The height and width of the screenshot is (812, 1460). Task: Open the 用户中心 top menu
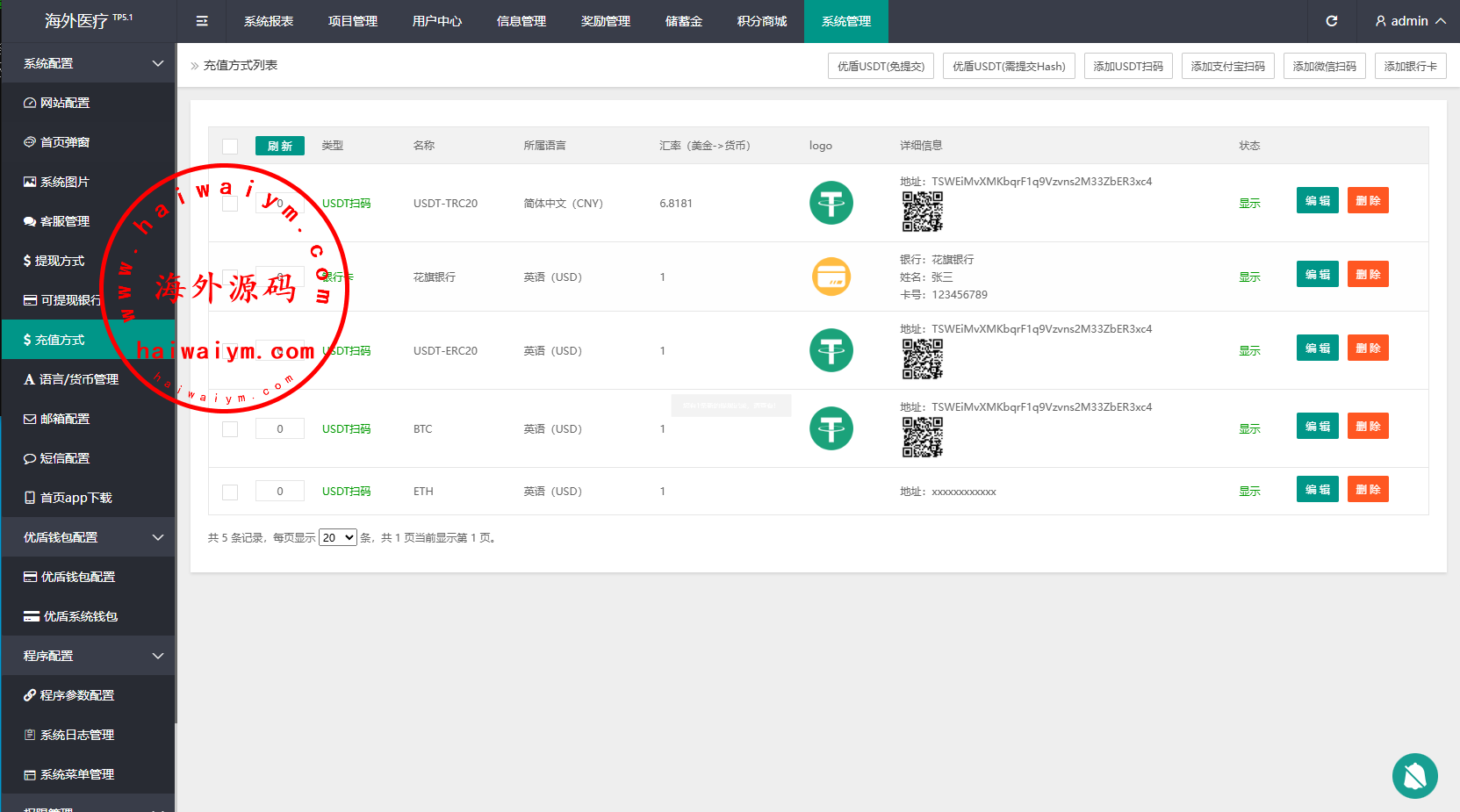437,21
